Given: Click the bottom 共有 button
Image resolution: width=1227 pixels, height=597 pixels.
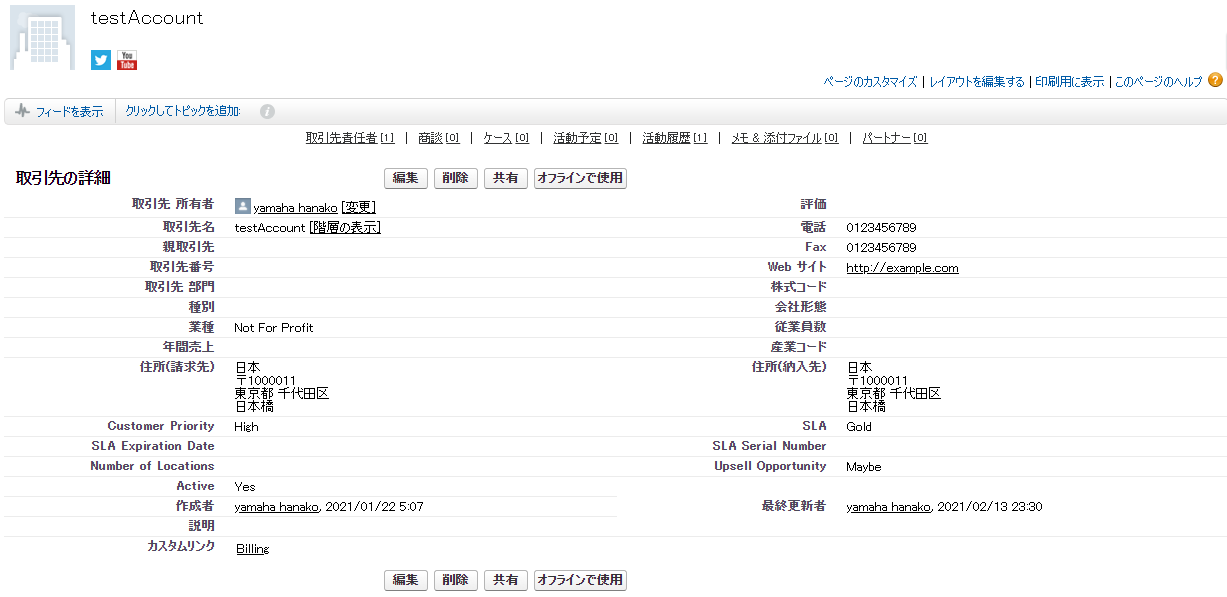Looking at the screenshot, I should tap(505, 580).
